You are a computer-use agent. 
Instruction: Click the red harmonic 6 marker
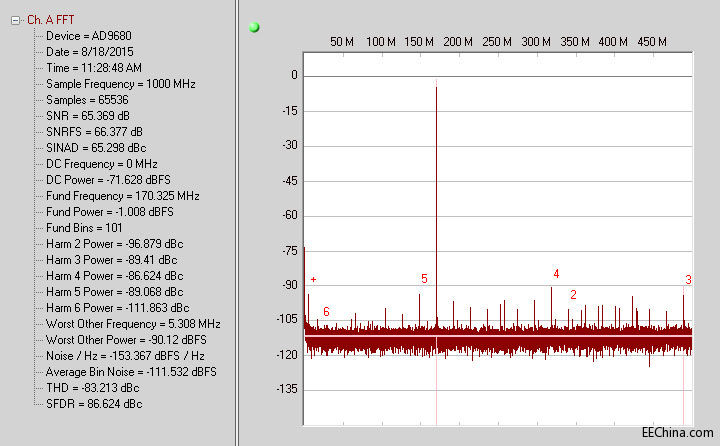tap(326, 312)
